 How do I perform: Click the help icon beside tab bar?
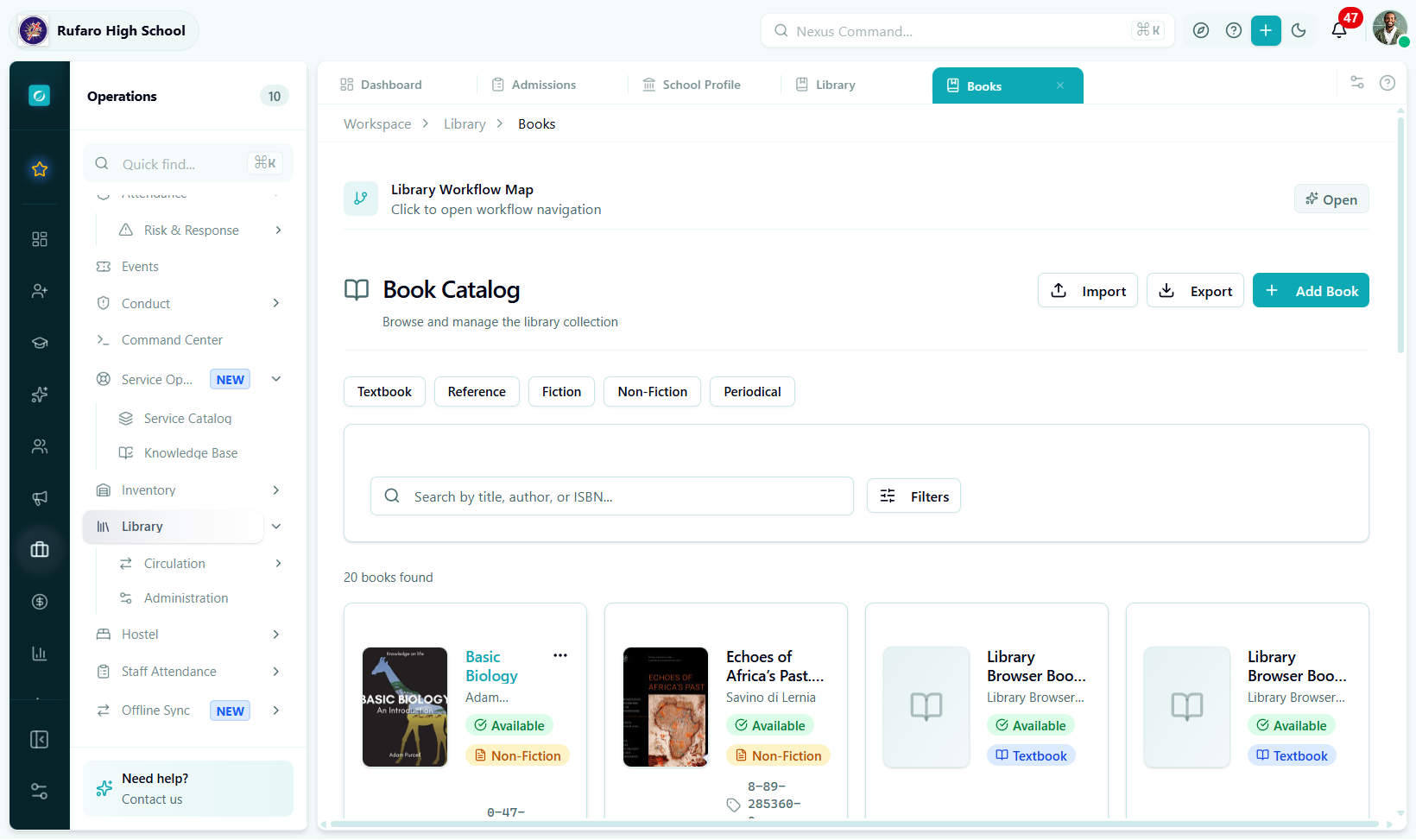click(1388, 83)
